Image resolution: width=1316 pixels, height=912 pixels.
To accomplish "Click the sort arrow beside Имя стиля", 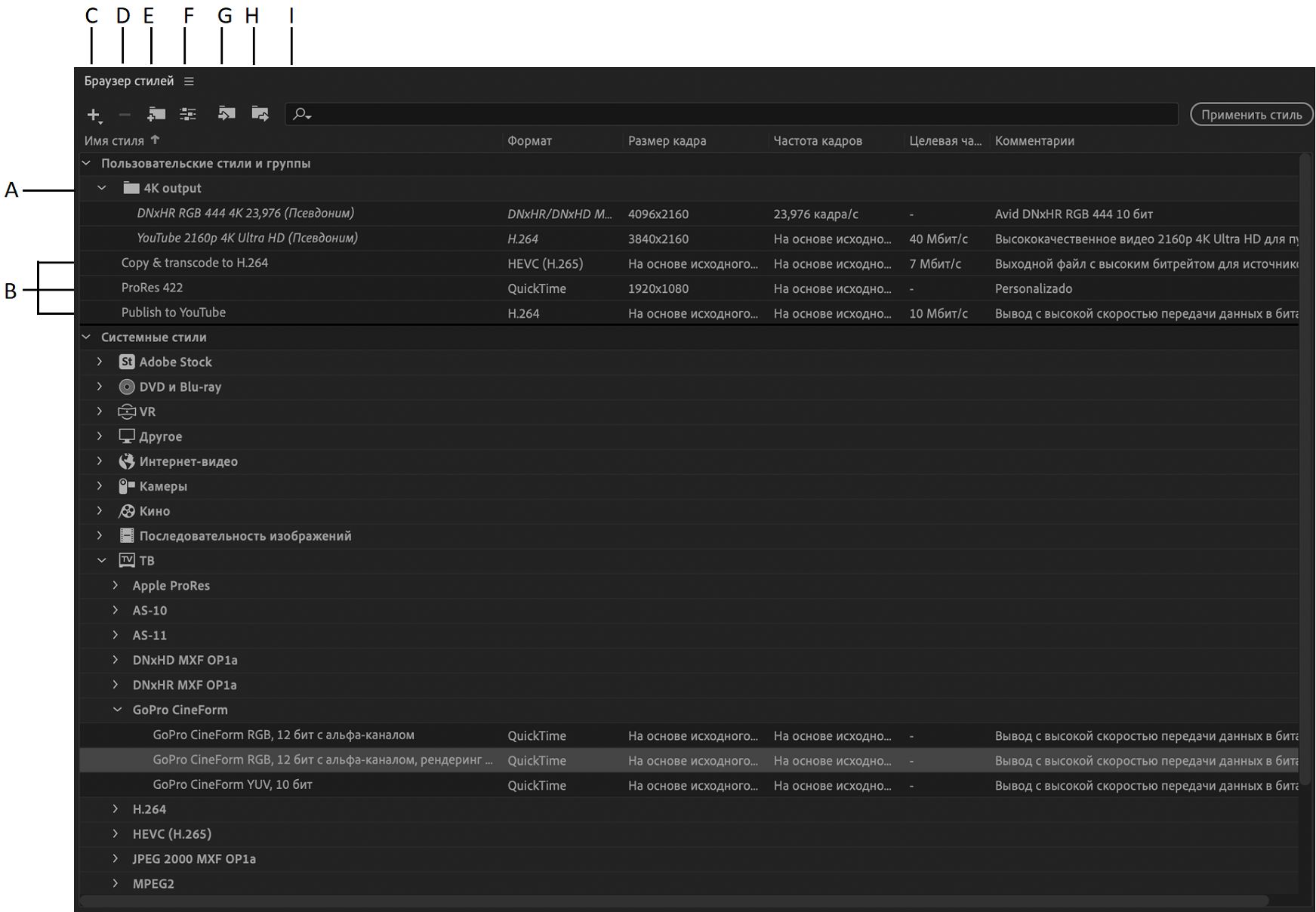I will point(156,140).
